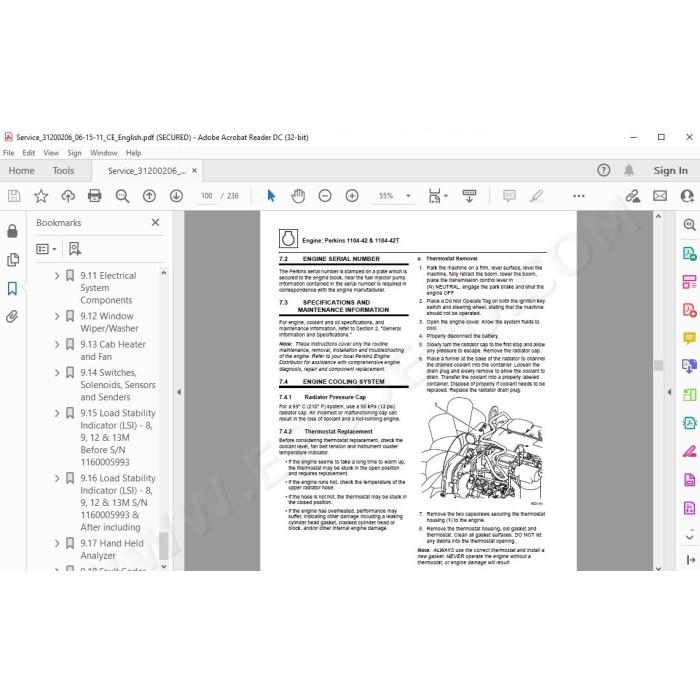The height and width of the screenshot is (700, 700).
Task: Click the Sign In button
Action: 670,170
